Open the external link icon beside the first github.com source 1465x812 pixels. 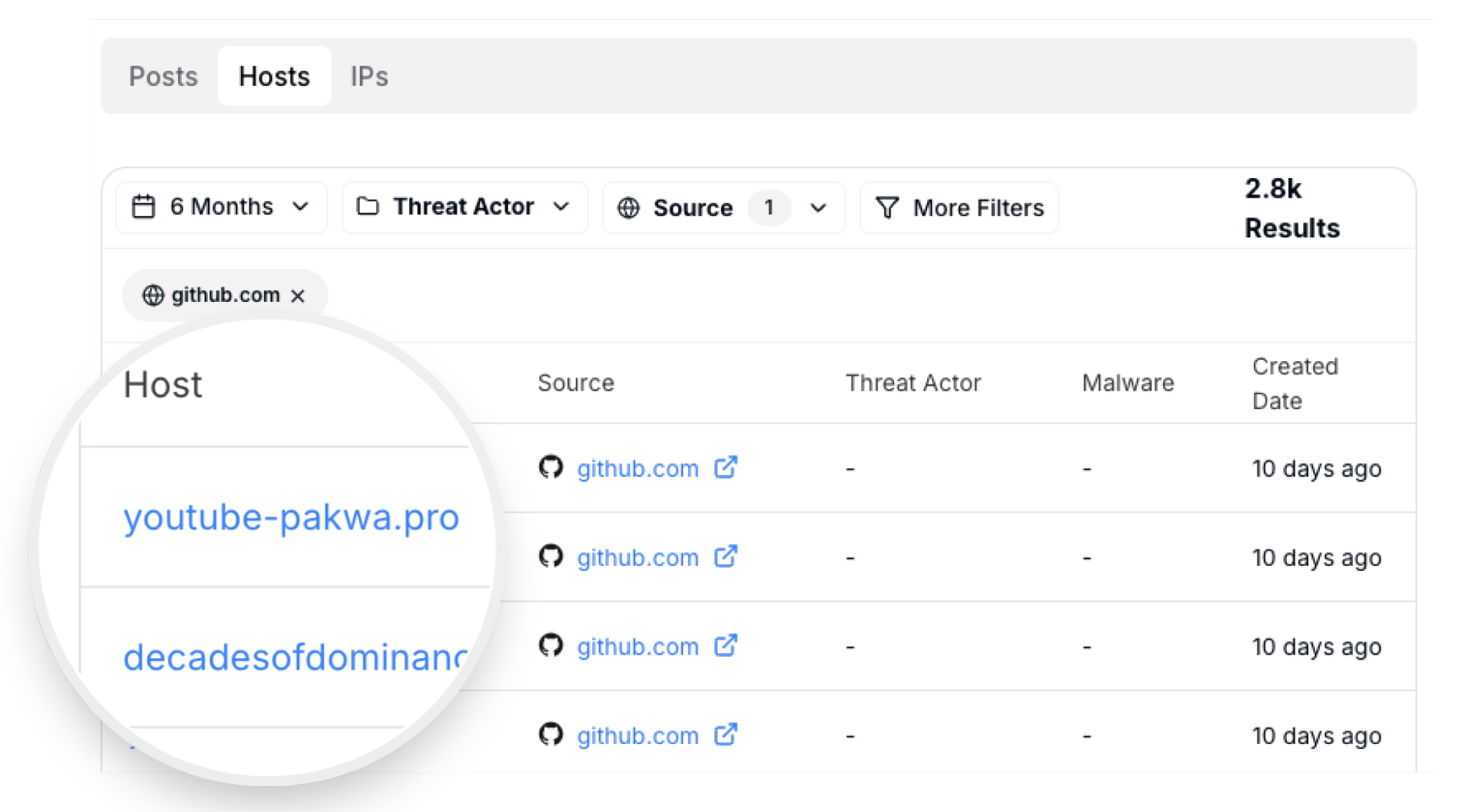tap(726, 468)
